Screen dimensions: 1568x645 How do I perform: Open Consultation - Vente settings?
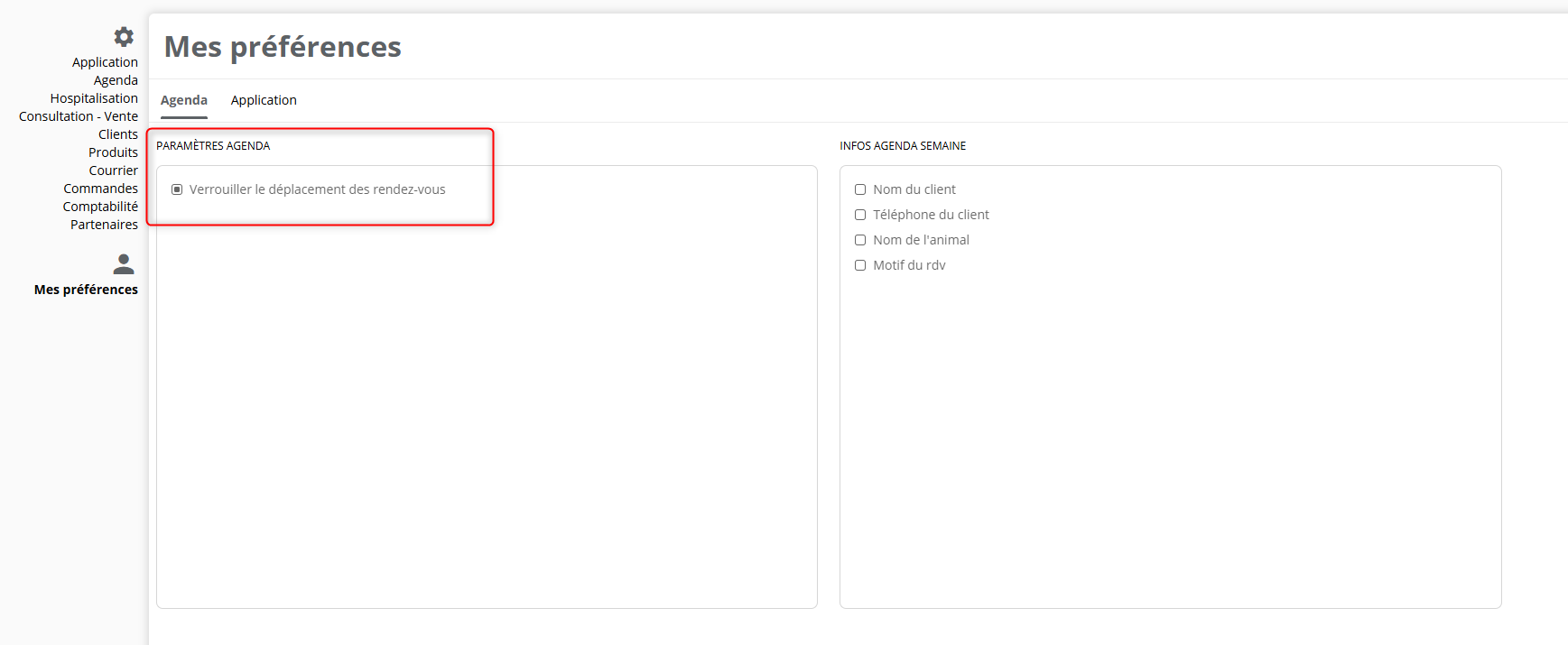pos(79,116)
